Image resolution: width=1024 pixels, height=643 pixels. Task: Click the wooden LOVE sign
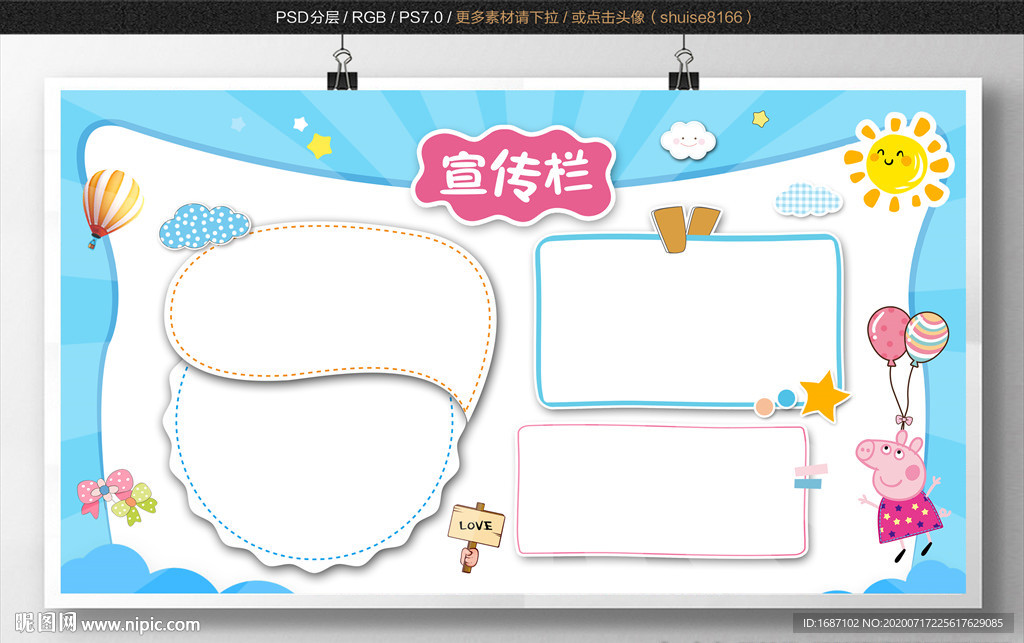click(x=476, y=536)
